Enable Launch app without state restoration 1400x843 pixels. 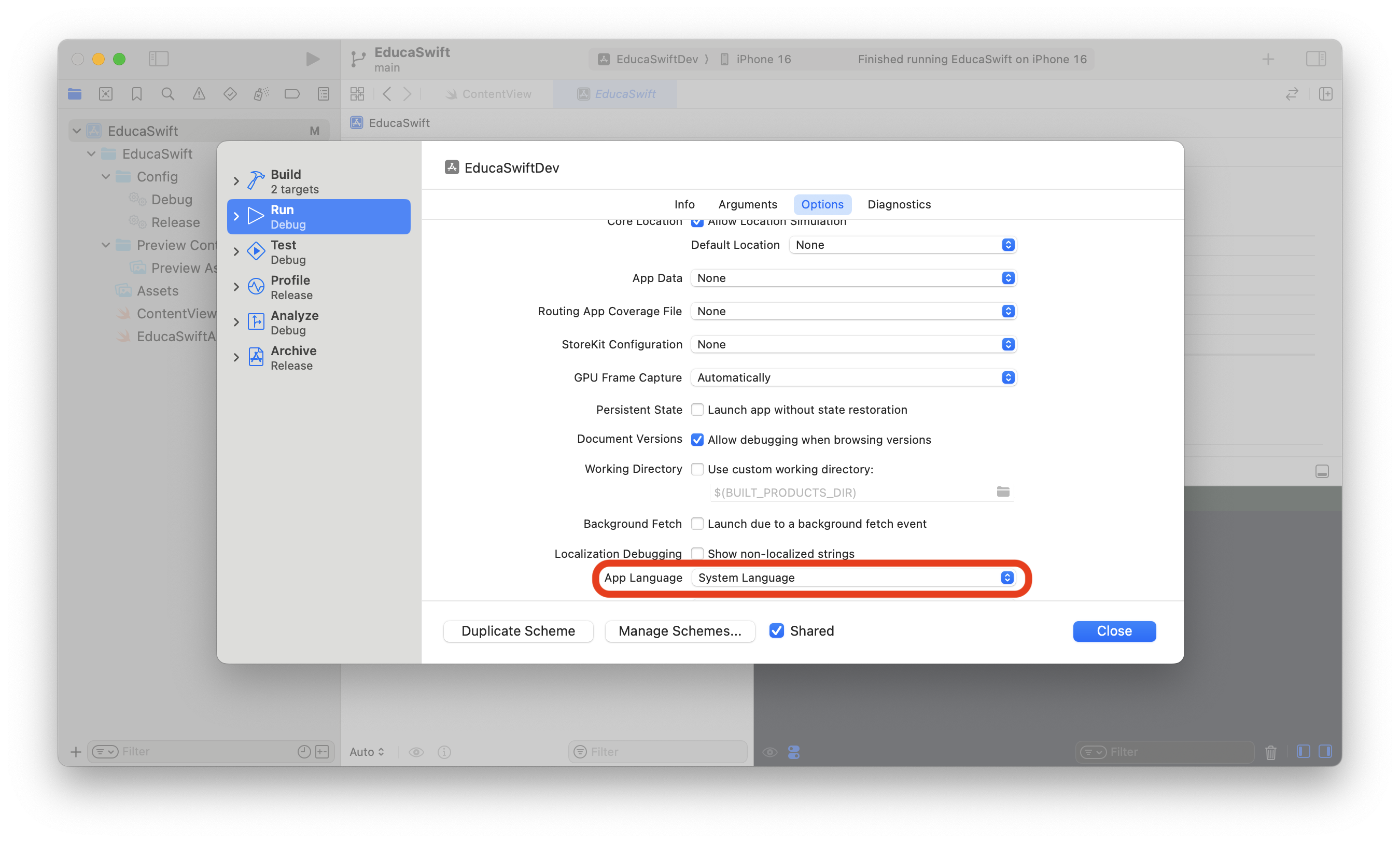point(697,410)
